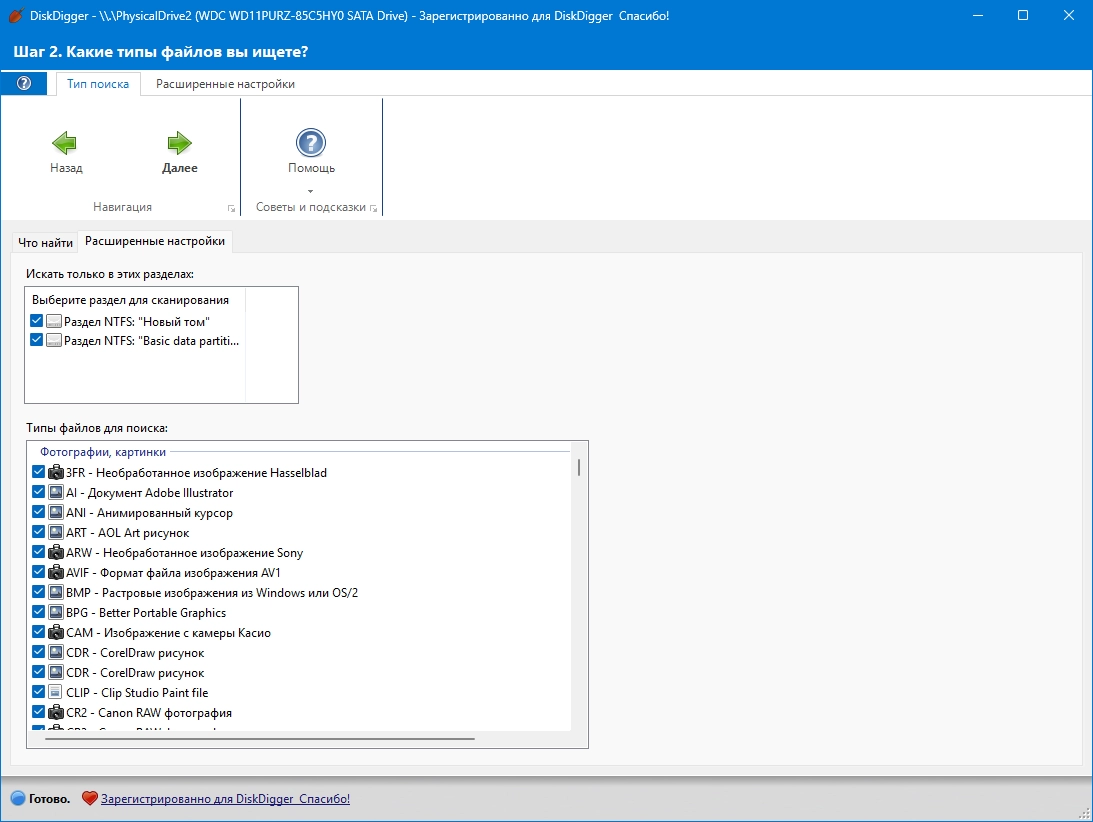The image size is (1093, 822).
Task: Uncheck the Раздел NTFS Новый том checkbox
Action: click(37, 321)
